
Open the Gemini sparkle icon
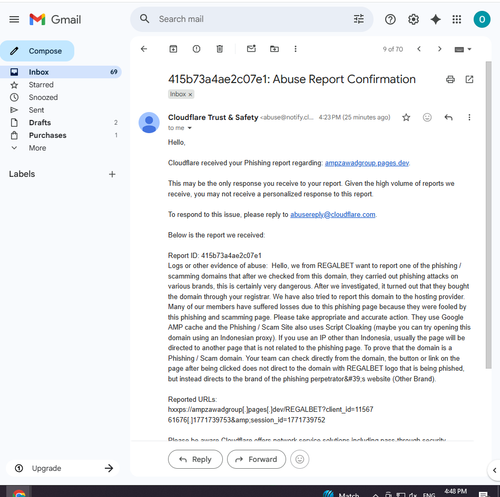[x=436, y=19]
